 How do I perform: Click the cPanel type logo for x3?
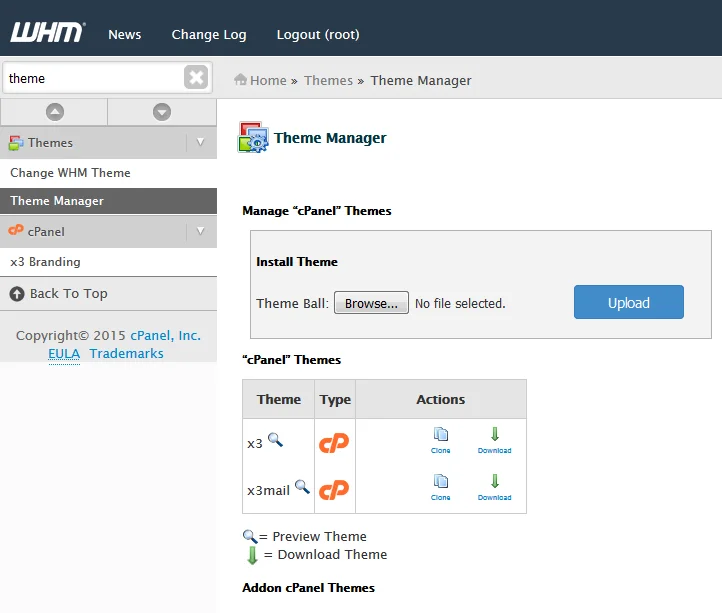click(334, 443)
